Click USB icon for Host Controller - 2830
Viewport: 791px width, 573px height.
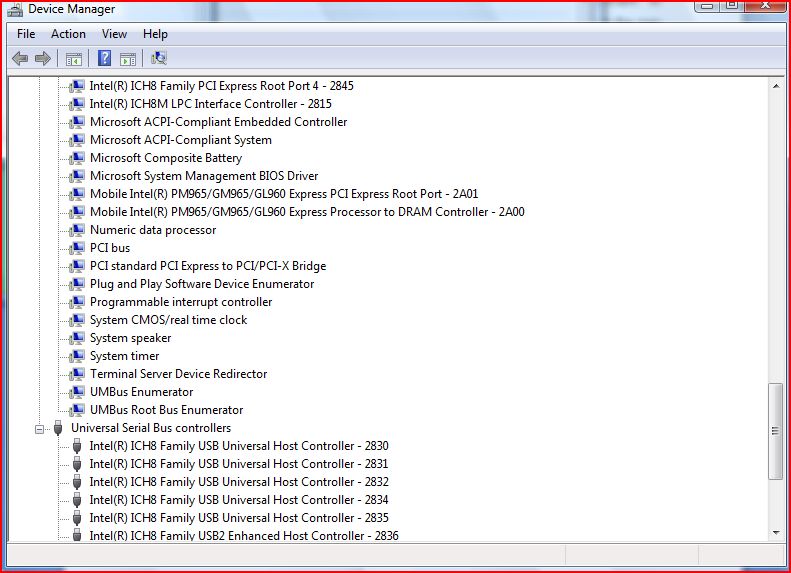tap(77, 446)
